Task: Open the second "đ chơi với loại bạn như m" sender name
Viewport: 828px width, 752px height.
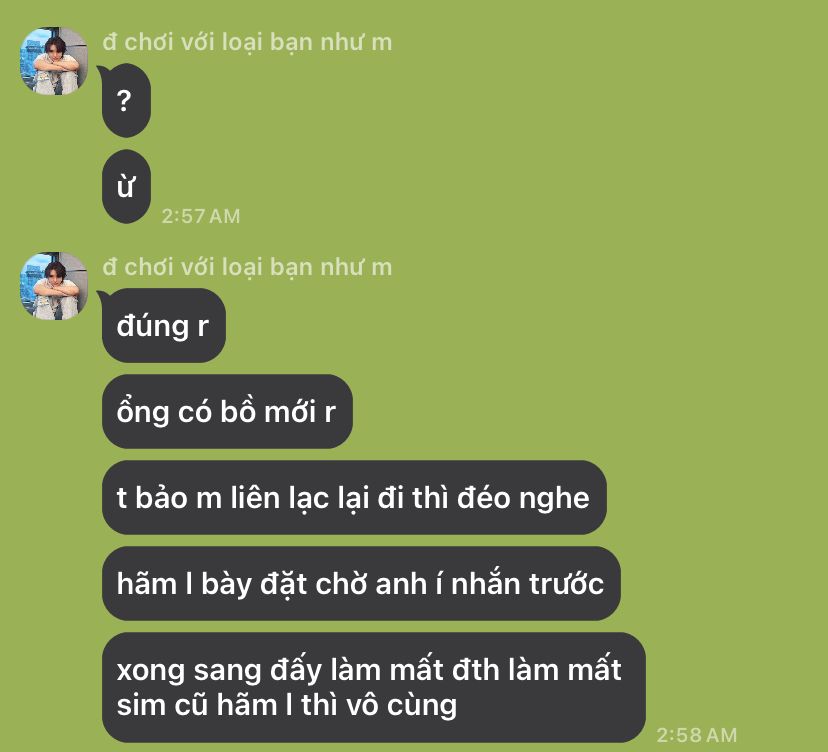Action: (247, 267)
